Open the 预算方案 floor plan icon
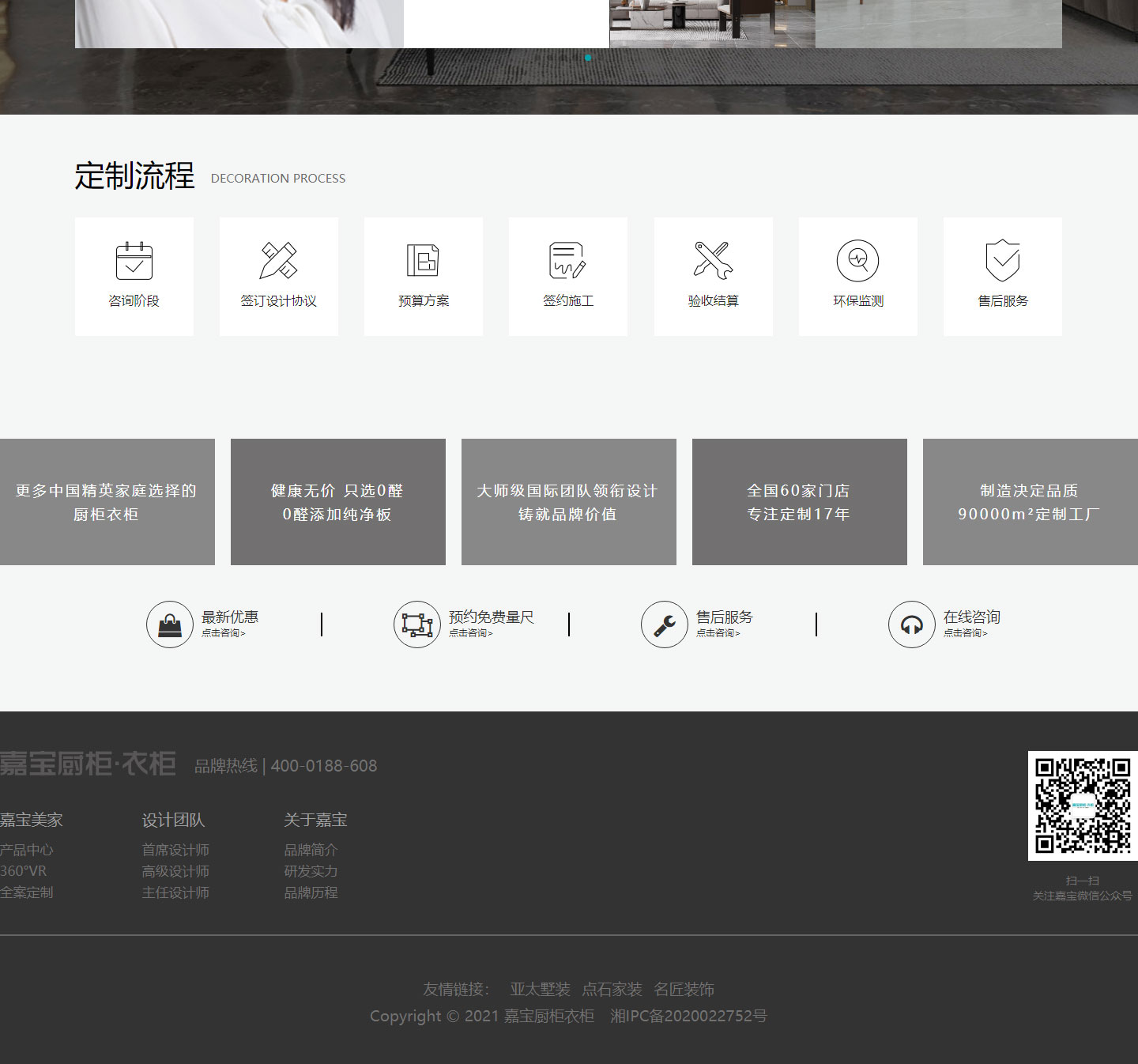Viewport: 1138px width, 1064px height. coord(423,261)
